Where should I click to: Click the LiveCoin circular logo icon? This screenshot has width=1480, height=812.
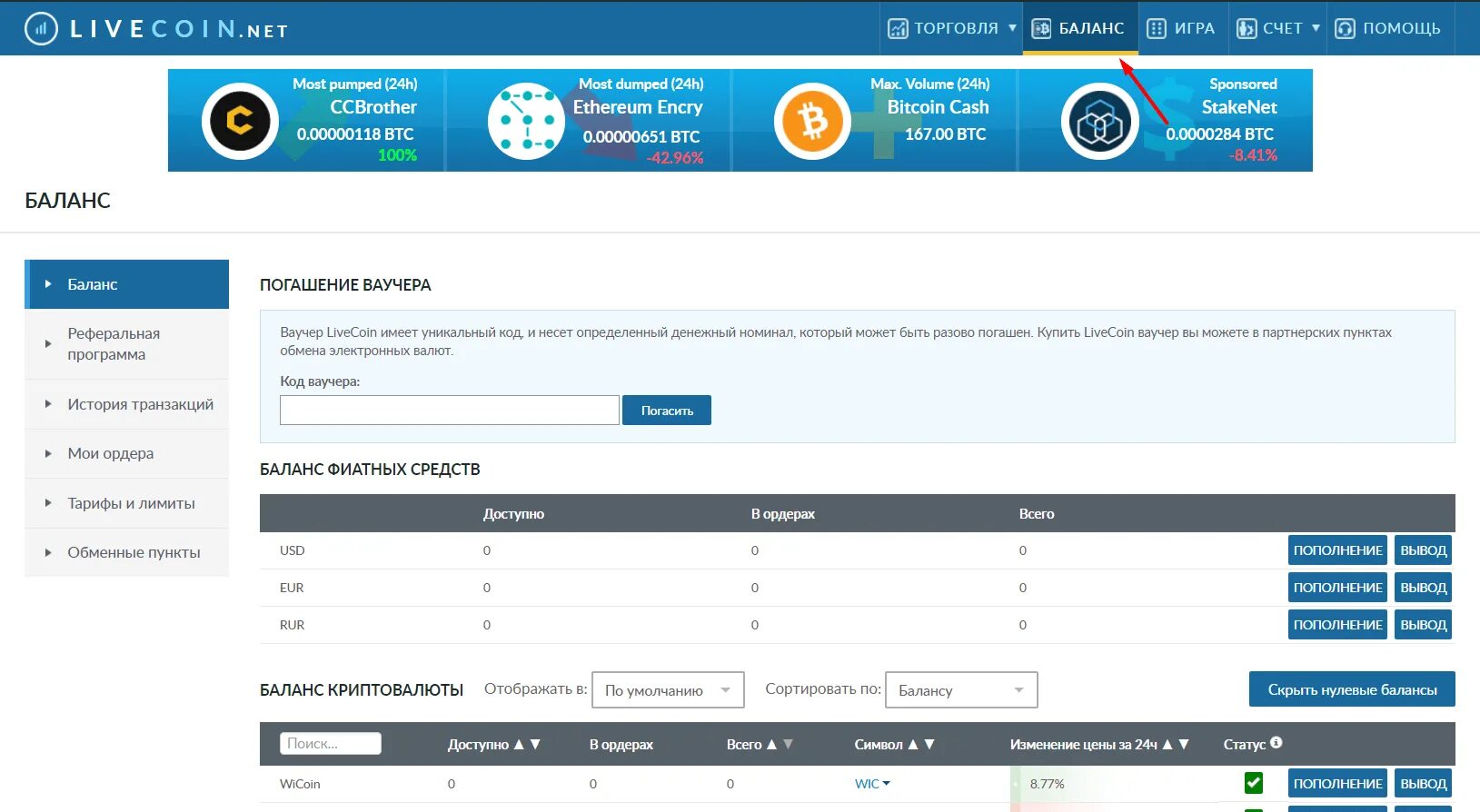41,29
